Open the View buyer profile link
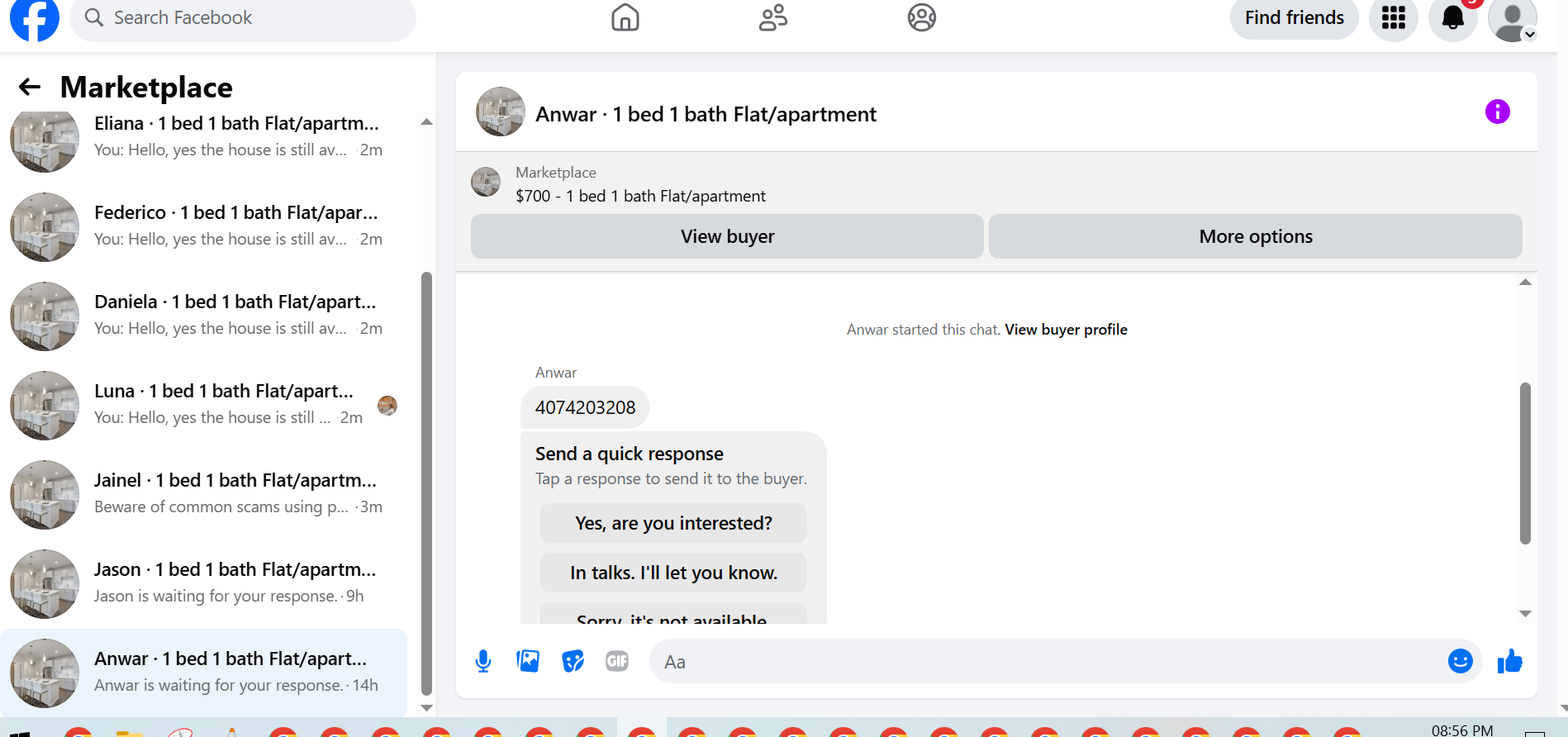This screenshot has width=1568, height=737. tap(1066, 330)
